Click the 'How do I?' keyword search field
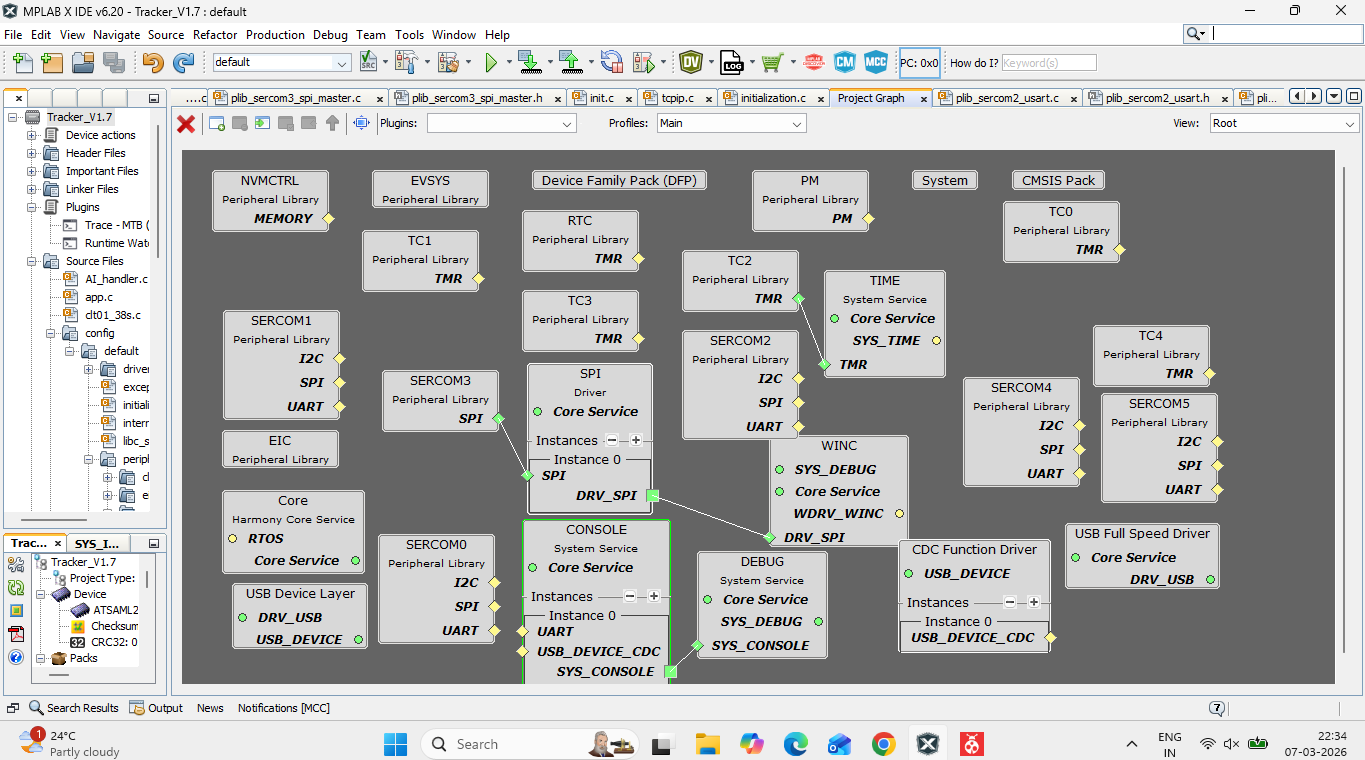The width and height of the screenshot is (1365, 760). tap(1048, 63)
